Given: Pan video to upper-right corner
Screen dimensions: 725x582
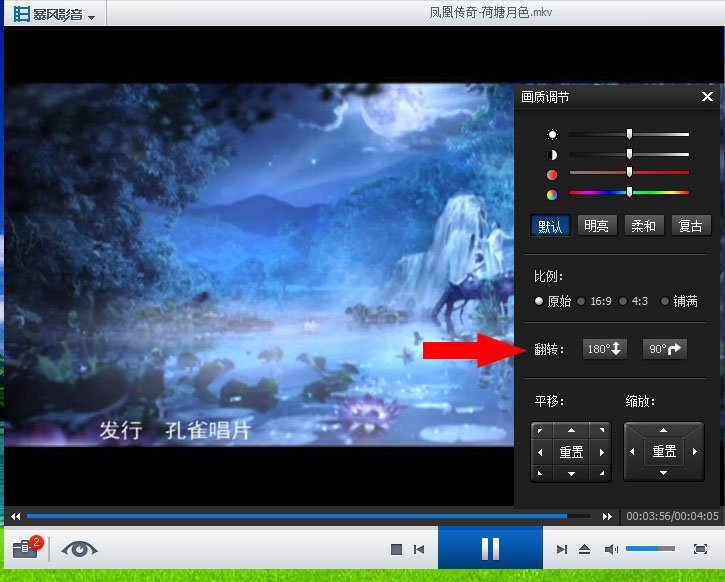Looking at the screenshot, I should pos(602,431).
